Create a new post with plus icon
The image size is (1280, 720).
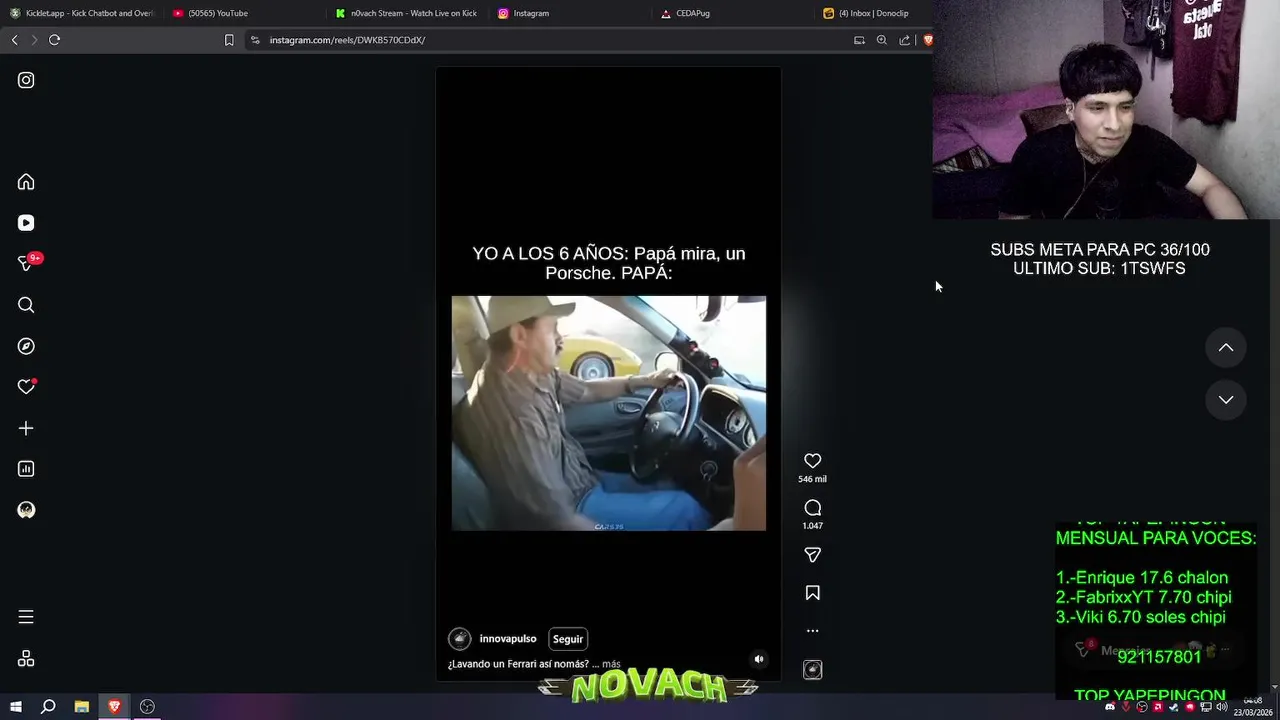(x=26, y=428)
